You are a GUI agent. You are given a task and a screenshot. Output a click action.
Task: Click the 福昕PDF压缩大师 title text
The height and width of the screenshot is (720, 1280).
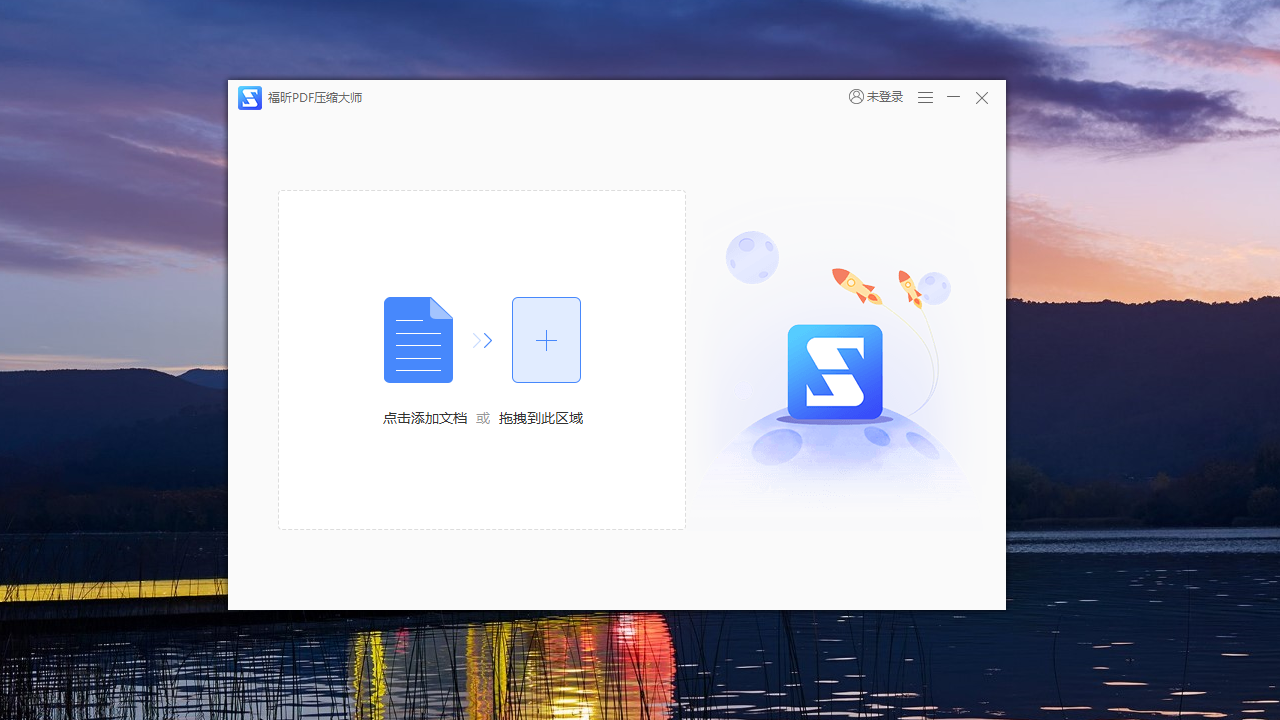click(x=316, y=98)
